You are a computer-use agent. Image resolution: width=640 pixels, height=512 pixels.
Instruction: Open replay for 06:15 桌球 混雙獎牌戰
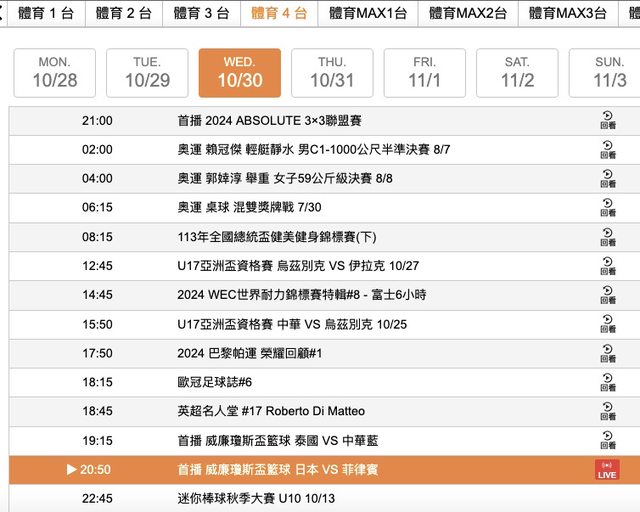click(607, 208)
